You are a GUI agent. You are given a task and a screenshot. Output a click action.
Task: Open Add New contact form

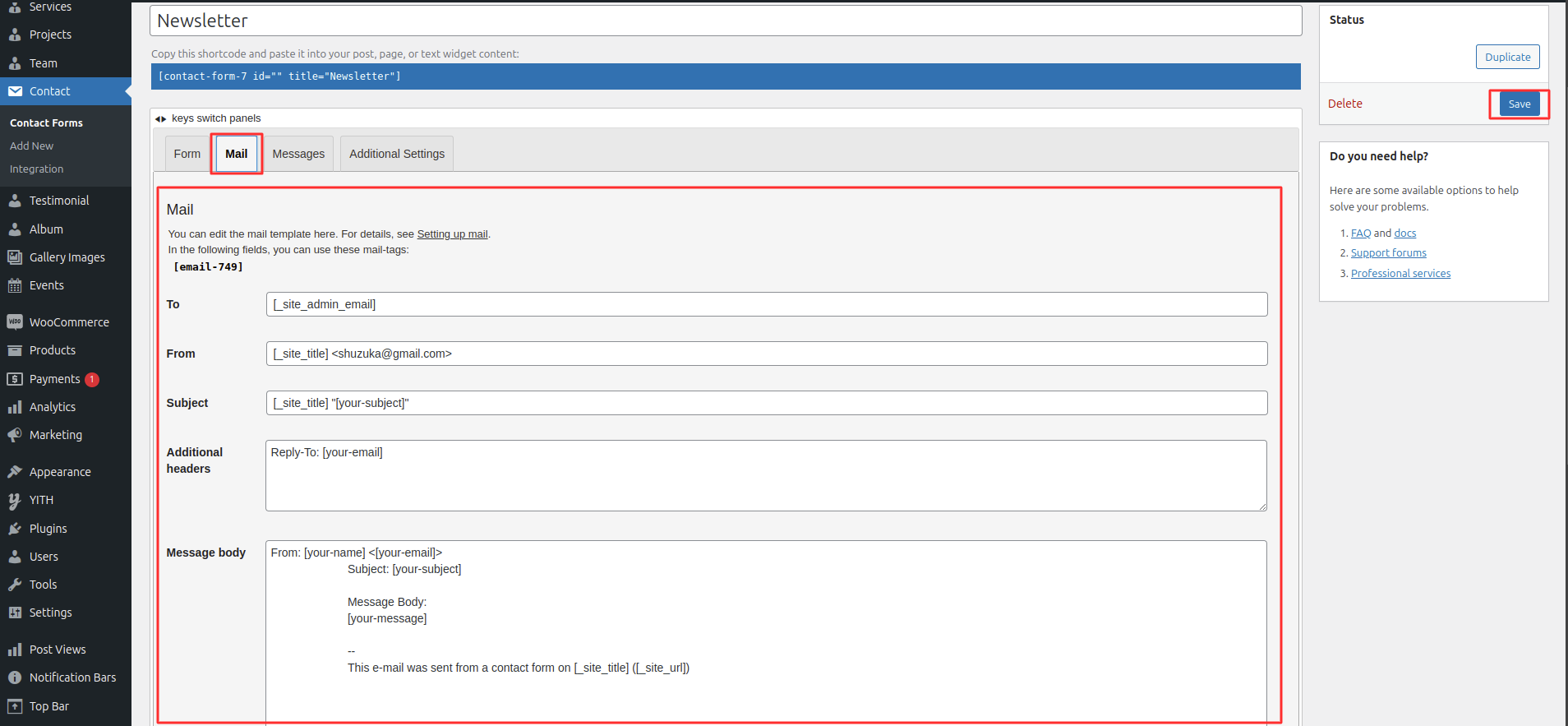31,146
